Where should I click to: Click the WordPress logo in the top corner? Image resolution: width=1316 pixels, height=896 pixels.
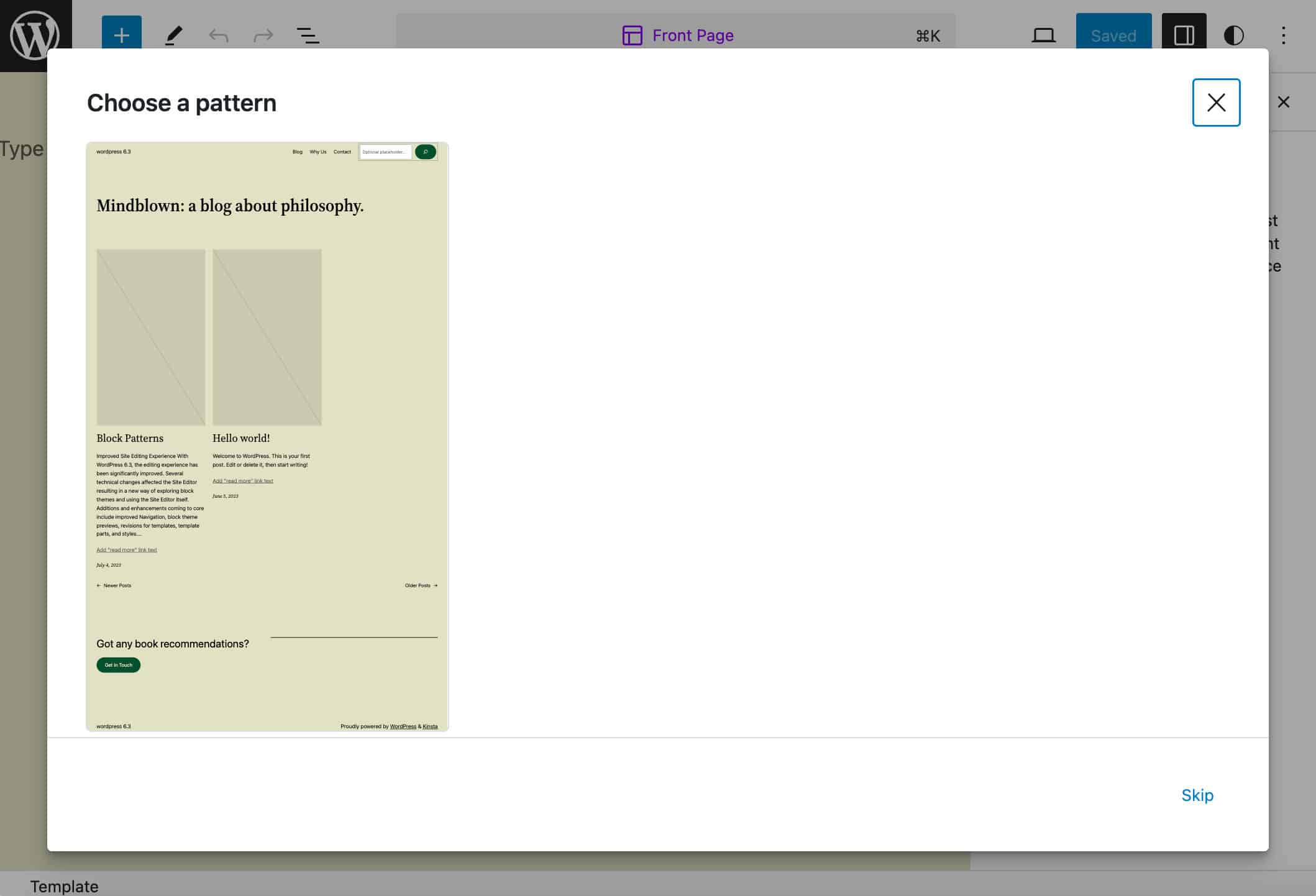tap(35, 35)
